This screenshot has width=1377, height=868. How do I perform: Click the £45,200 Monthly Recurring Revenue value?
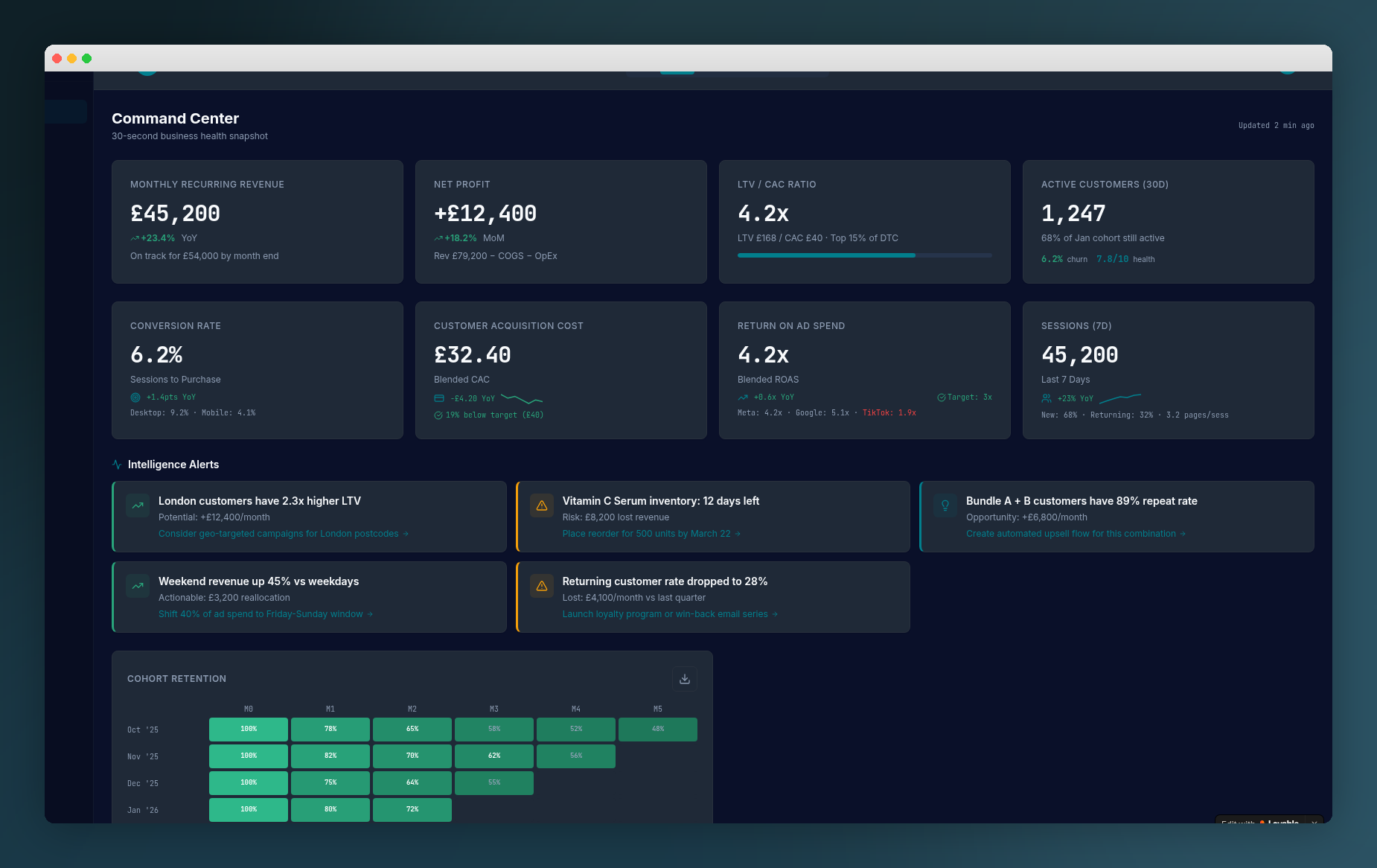pos(175,214)
